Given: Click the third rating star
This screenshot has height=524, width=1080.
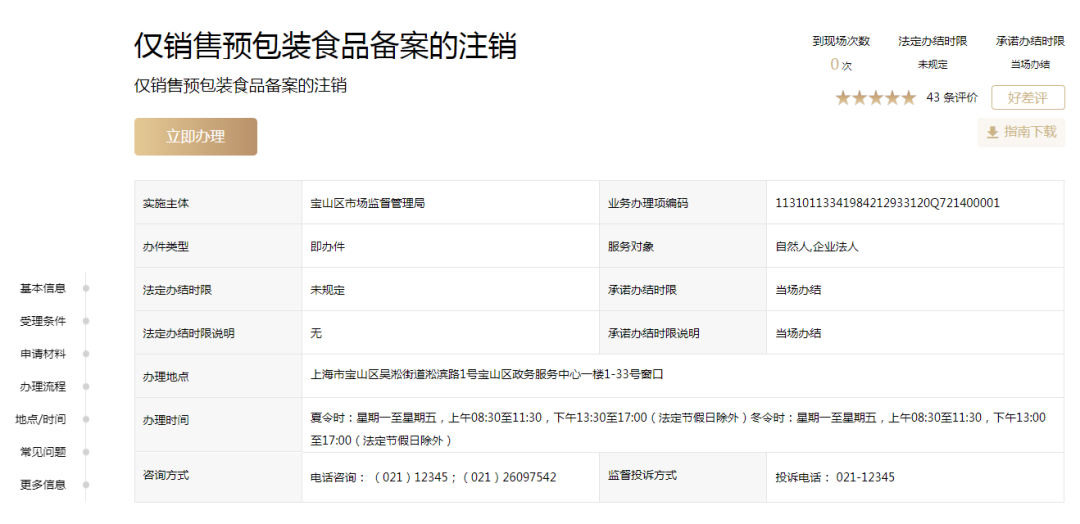Looking at the screenshot, I should pyautogui.click(x=876, y=98).
